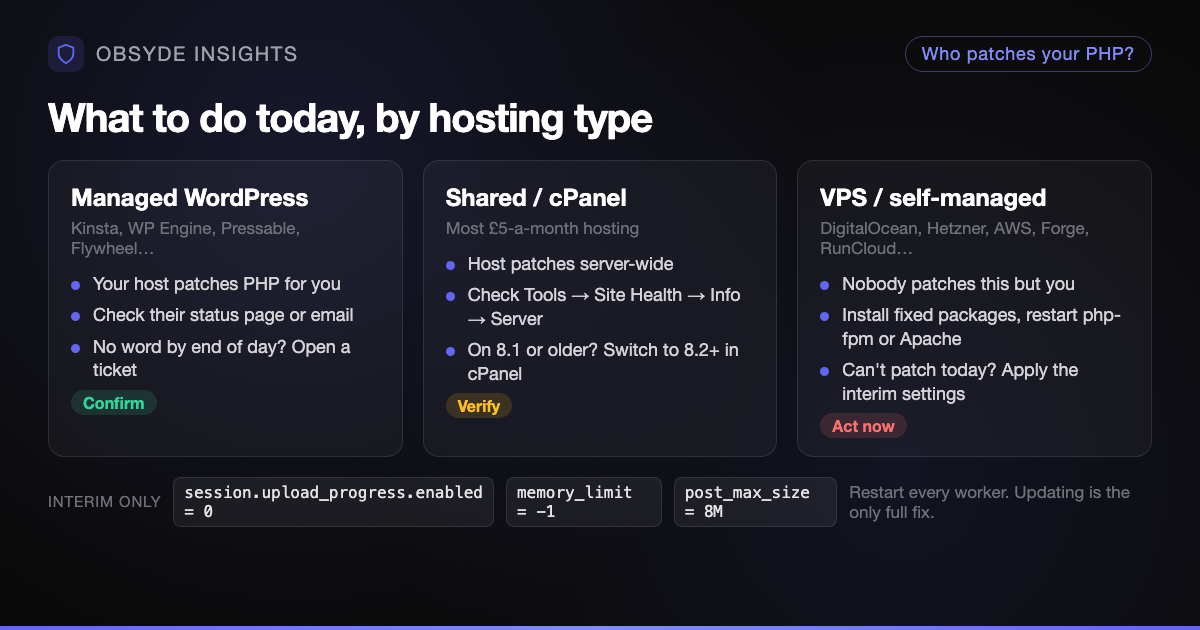Click the 'post_max_size = 8M' code chip

click(x=755, y=502)
